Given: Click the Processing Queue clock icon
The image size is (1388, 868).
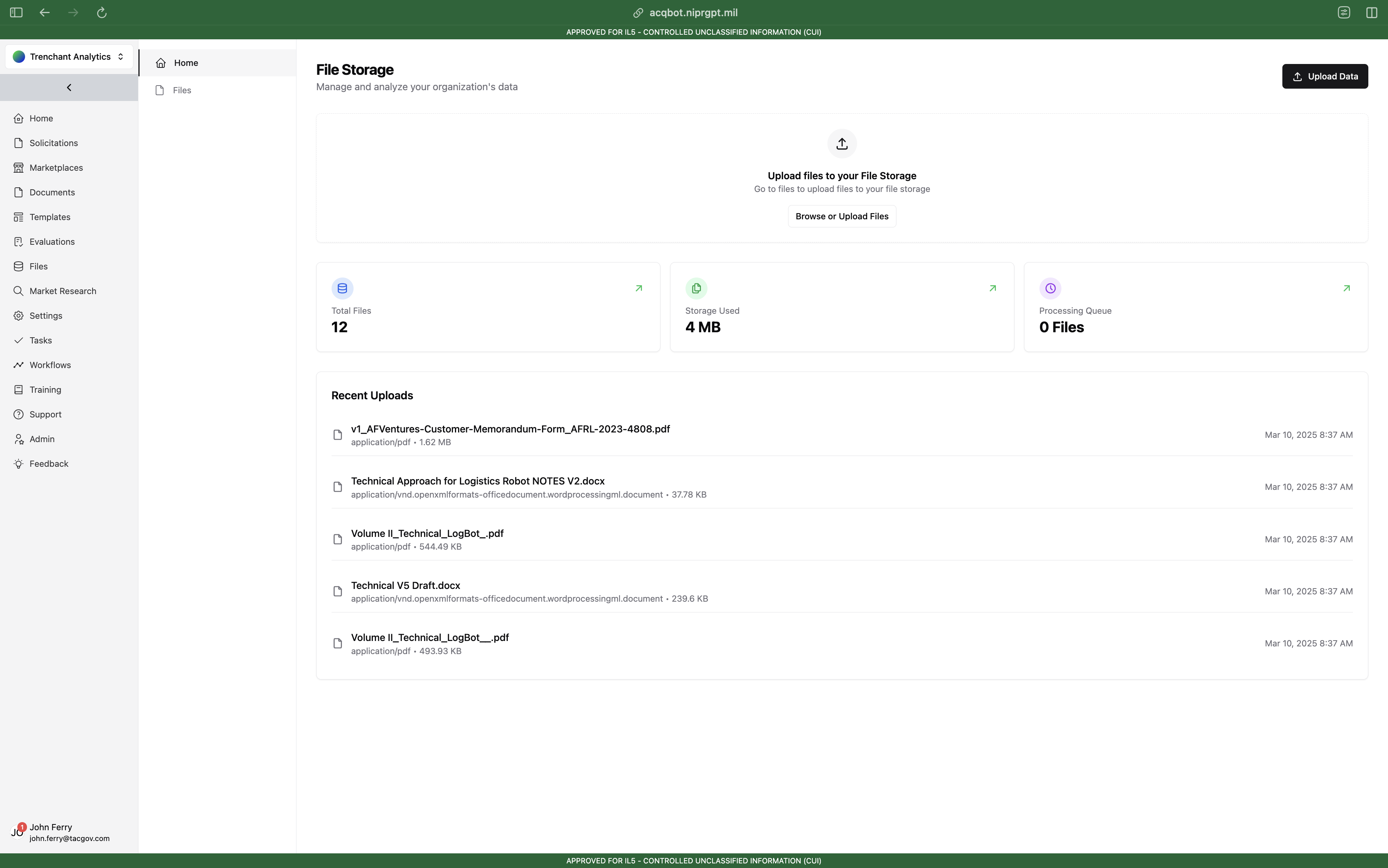Looking at the screenshot, I should (x=1050, y=288).
